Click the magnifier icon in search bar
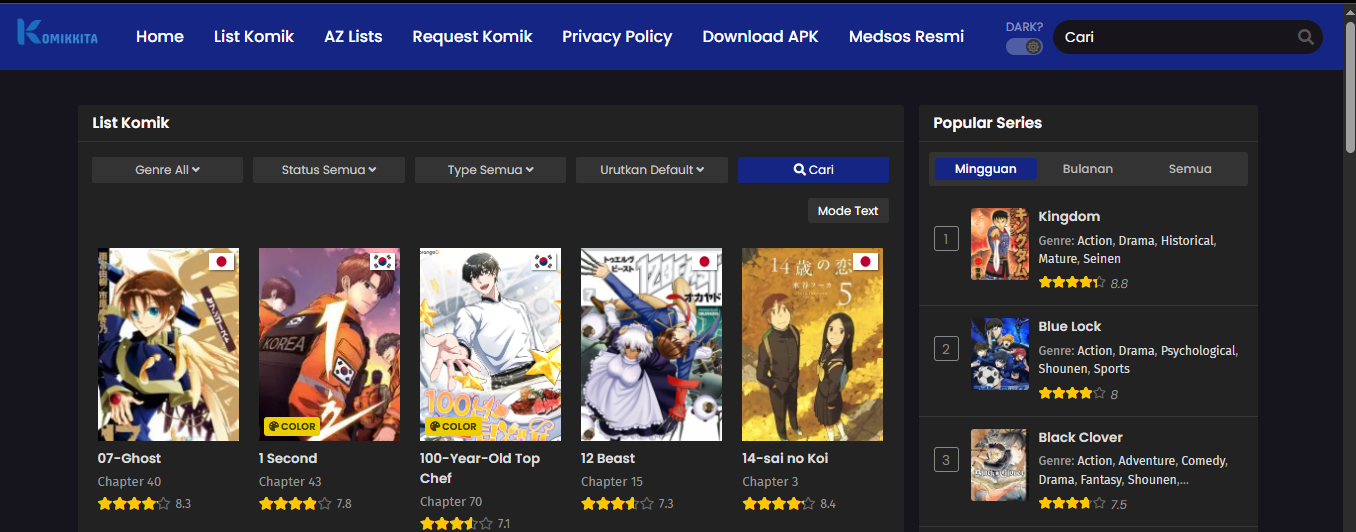This screenshot has height=532, width=1356. [1305, 37]
